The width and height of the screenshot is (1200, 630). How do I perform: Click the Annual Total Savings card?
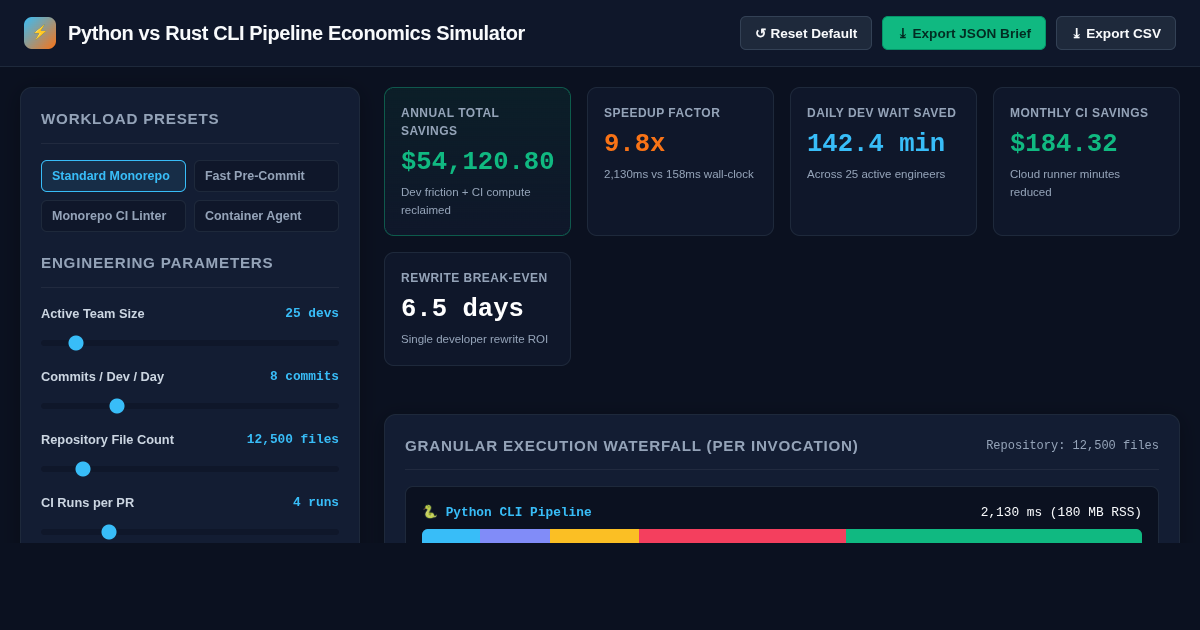(x=477, y=161)
